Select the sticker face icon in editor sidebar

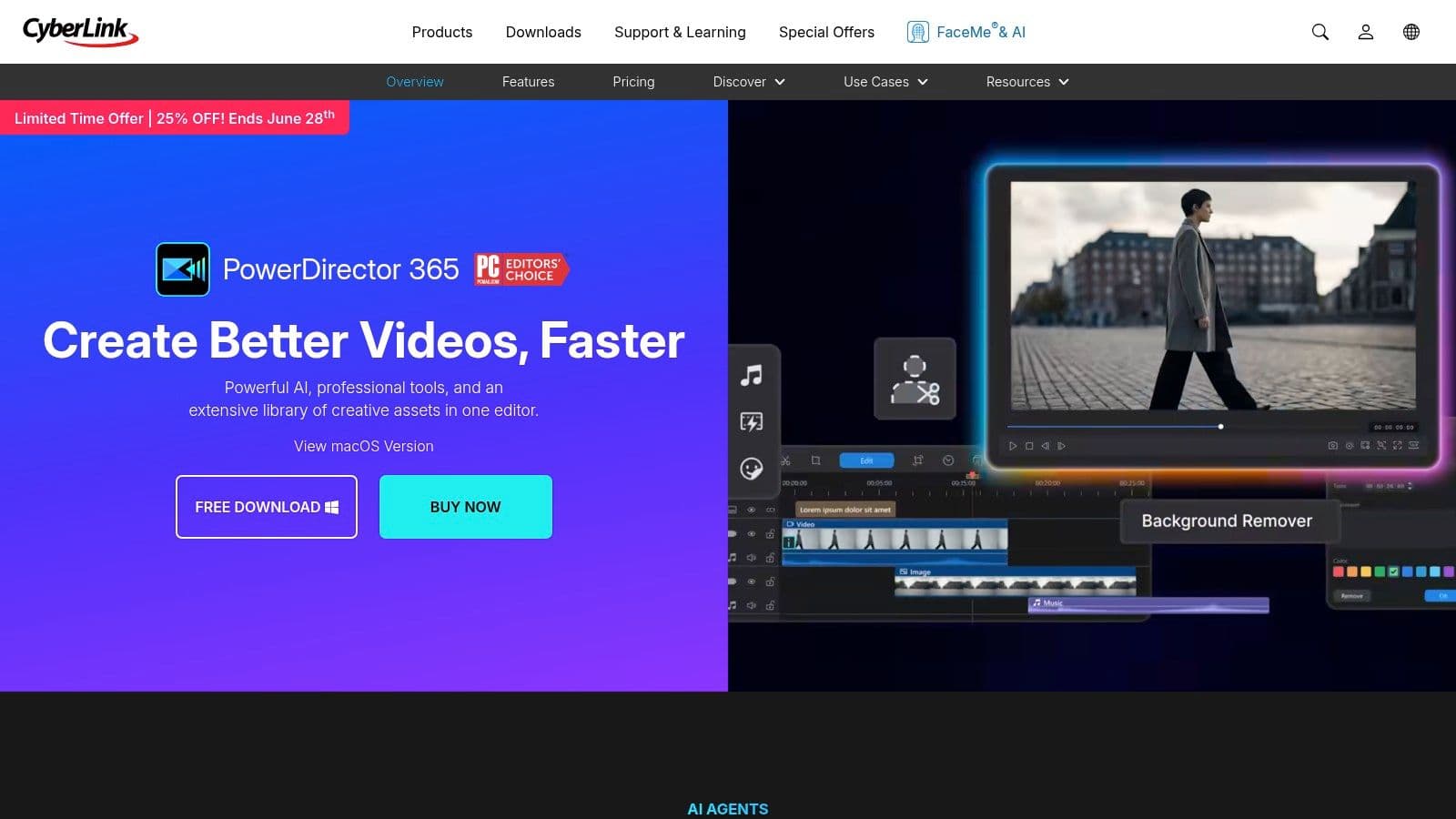[752, 469]
